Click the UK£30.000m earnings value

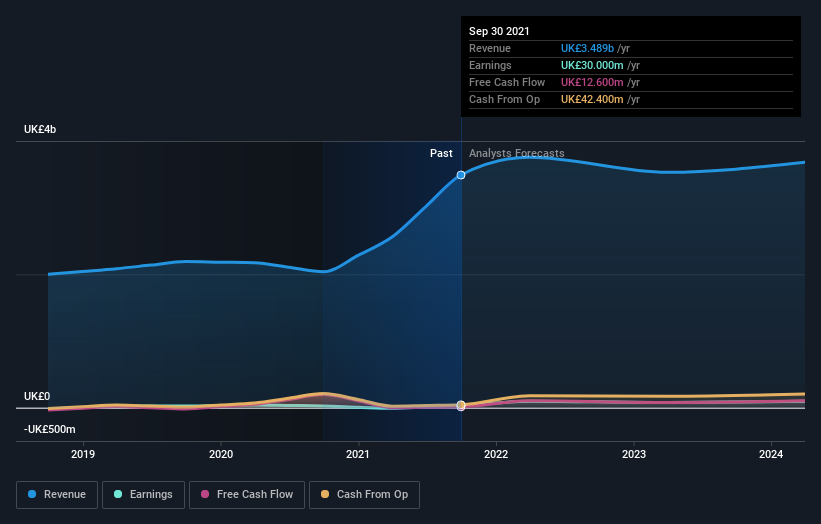click(x=592, y=65)
